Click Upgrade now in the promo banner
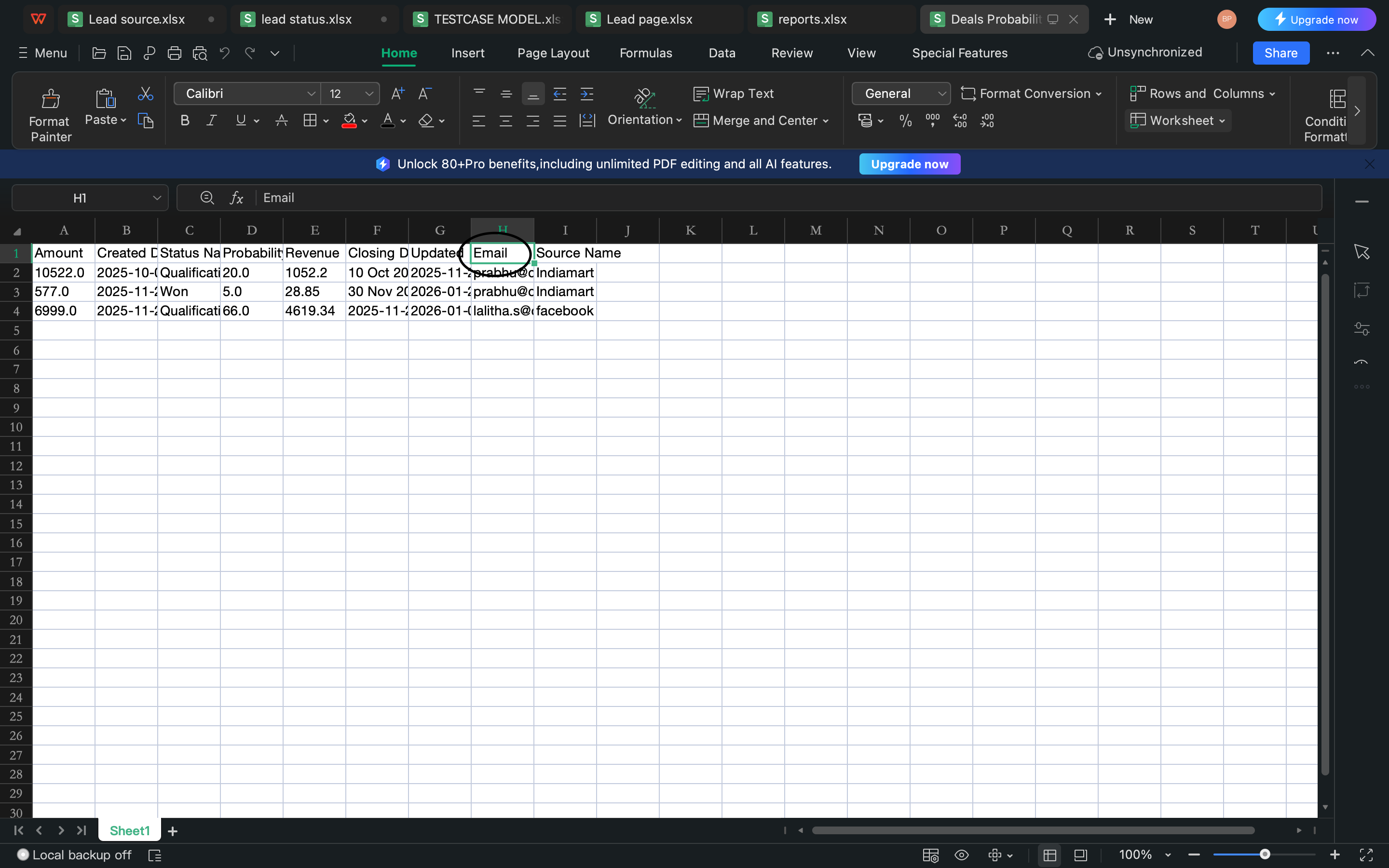1389x868 pixels. coord(909,164)
